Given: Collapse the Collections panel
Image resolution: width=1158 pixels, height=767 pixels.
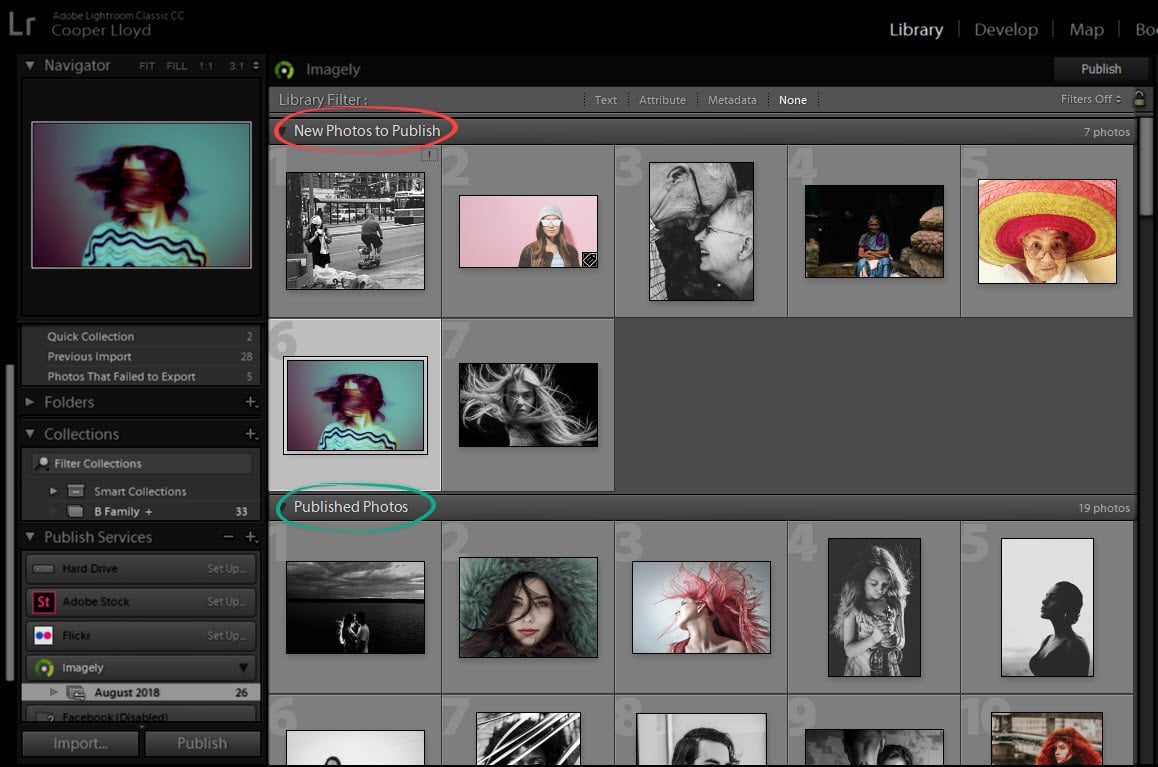Looking at the screenshot, I should (x=30, y=433).
